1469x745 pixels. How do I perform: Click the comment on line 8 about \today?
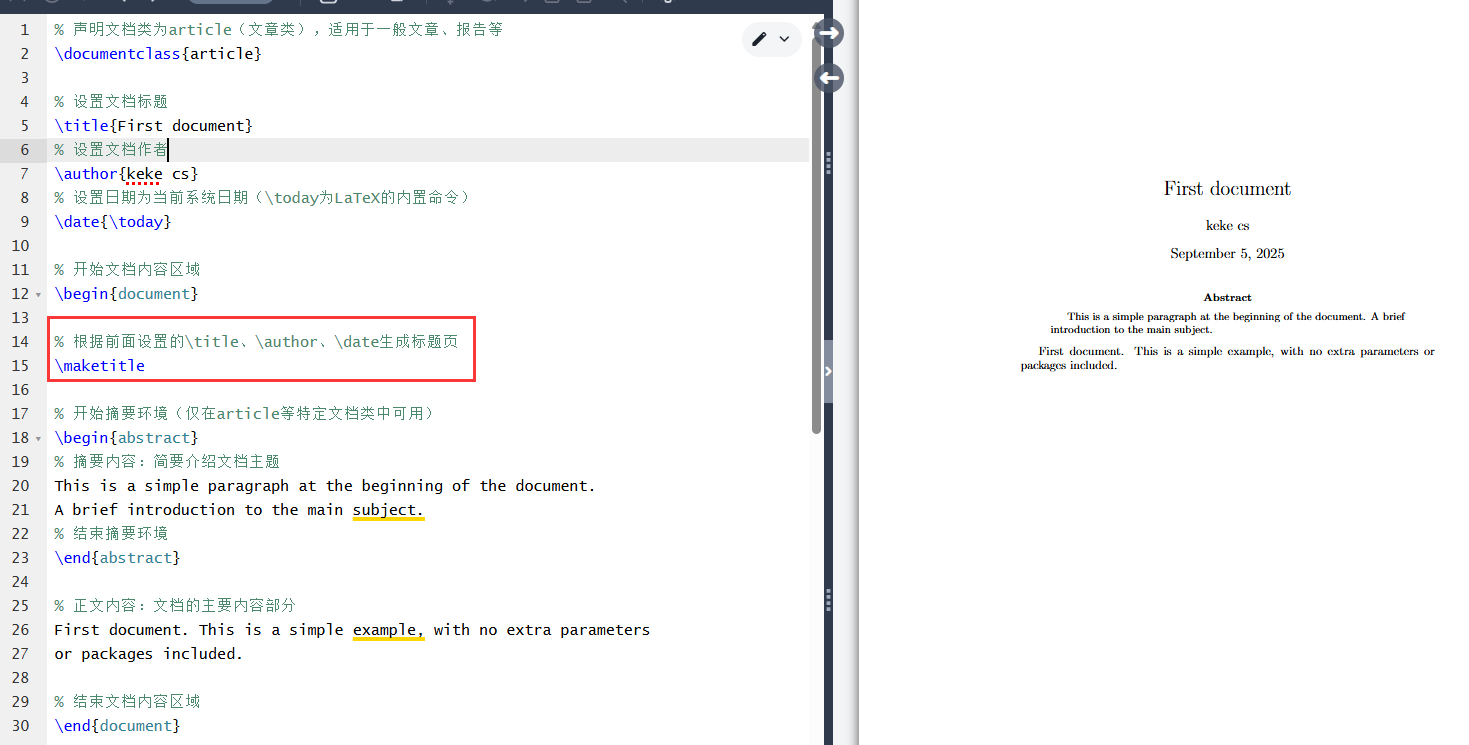click(x=262, y=198)
